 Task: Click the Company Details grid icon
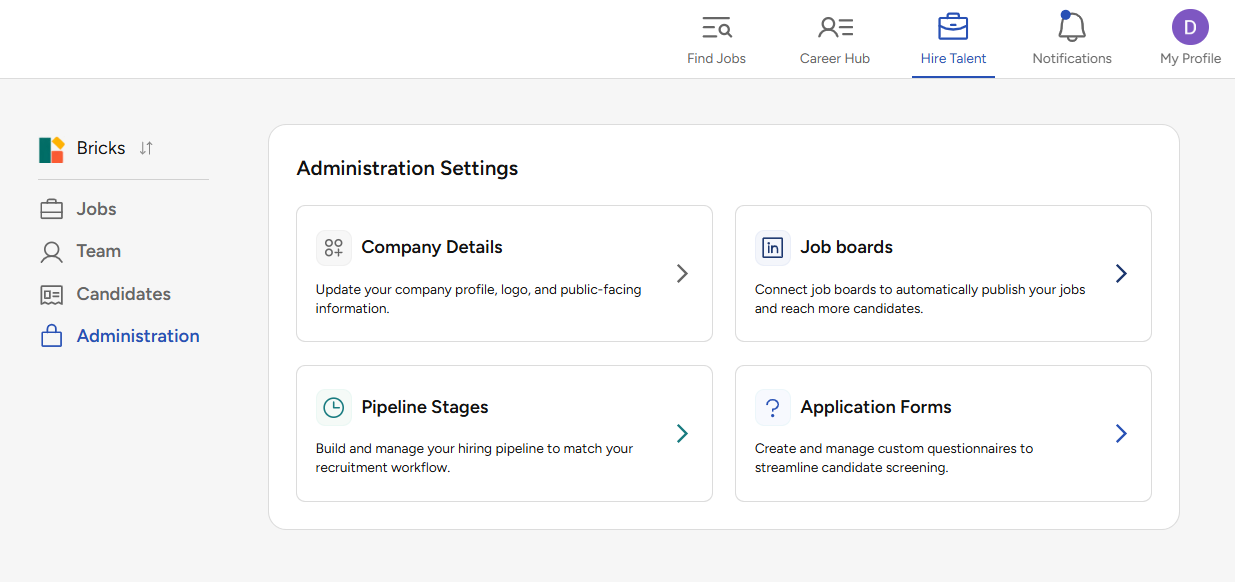pyautogui.click(x=334, y=247)
